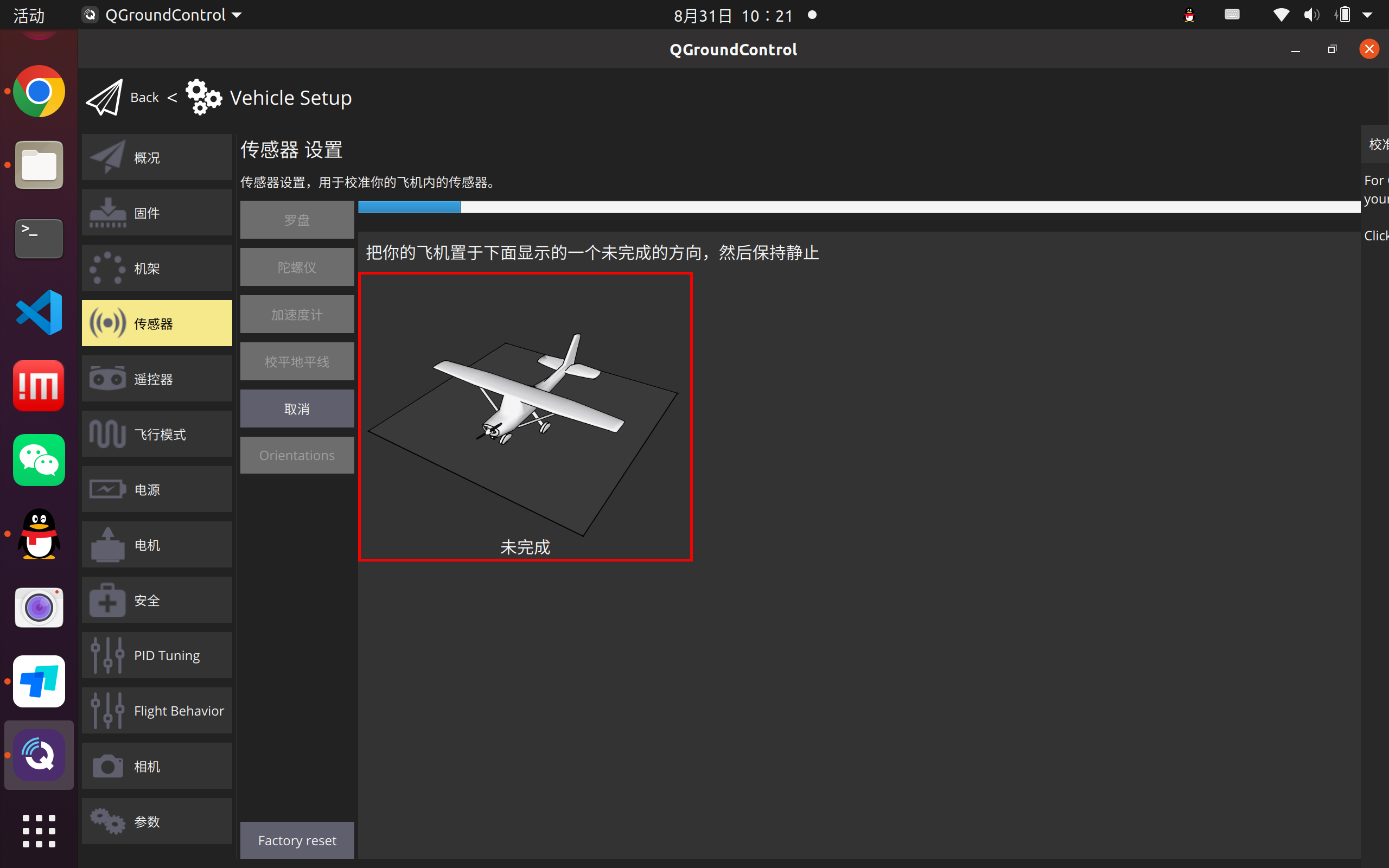Viewport: 1389px width, 868px height.
Task: Click the Factory reset button
Action: [x=297, y=840]
